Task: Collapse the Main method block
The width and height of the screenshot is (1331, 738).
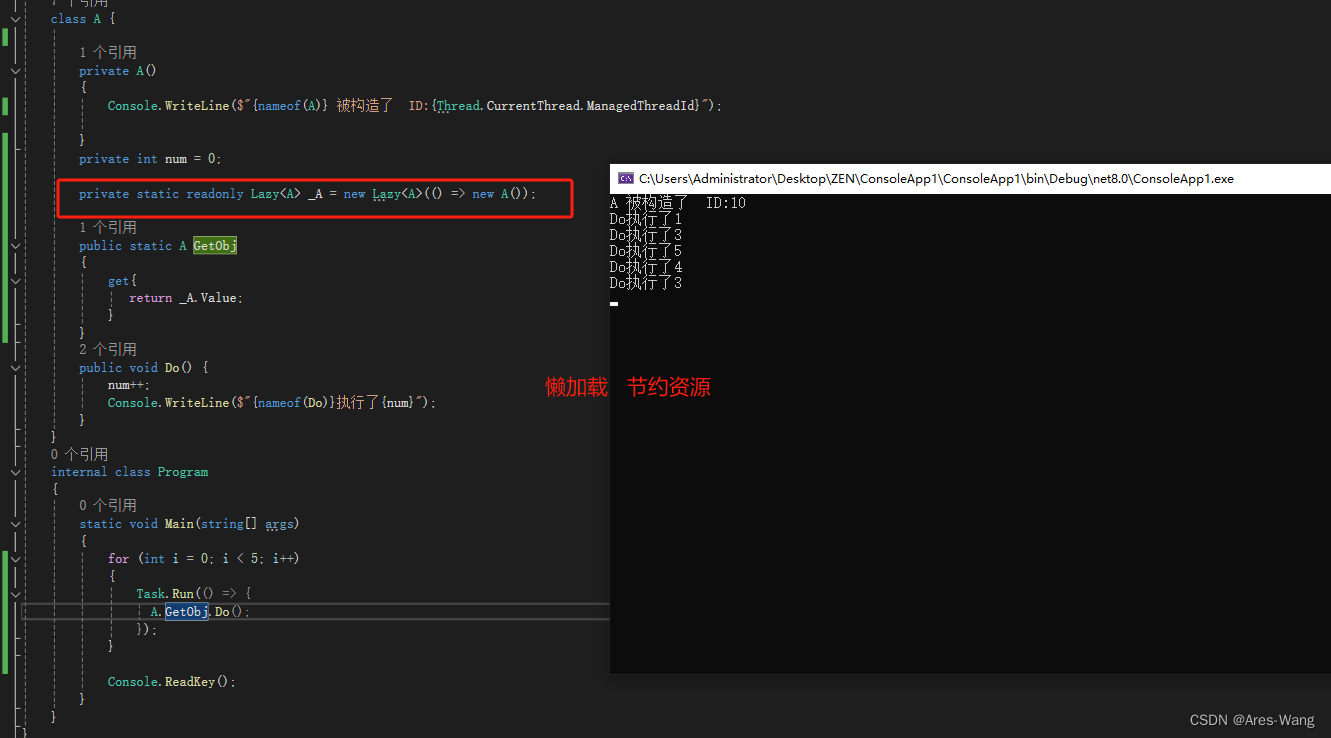Action: click(14, 524)
